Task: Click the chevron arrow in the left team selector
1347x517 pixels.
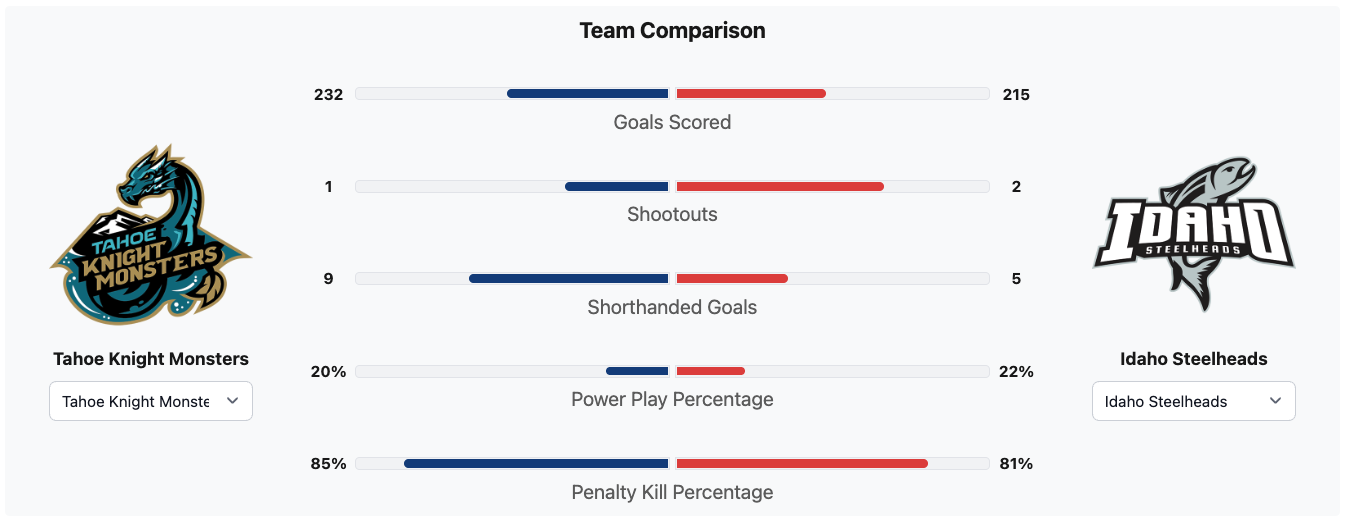Action: tap(233, 401)
